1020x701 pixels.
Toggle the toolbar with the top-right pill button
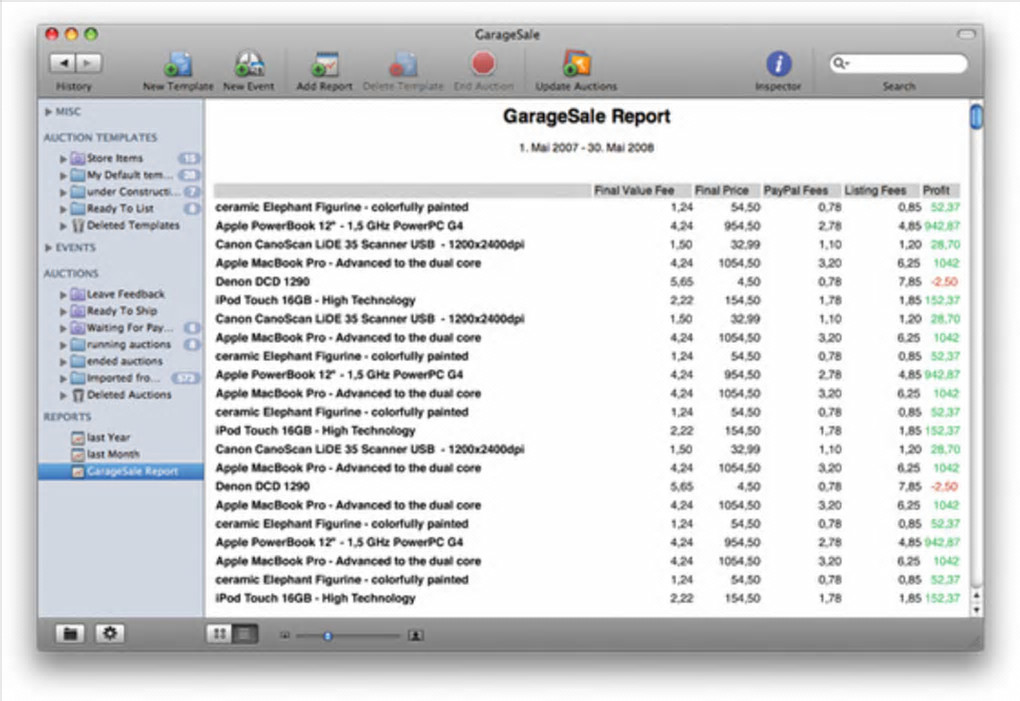(x=965, y=35)
